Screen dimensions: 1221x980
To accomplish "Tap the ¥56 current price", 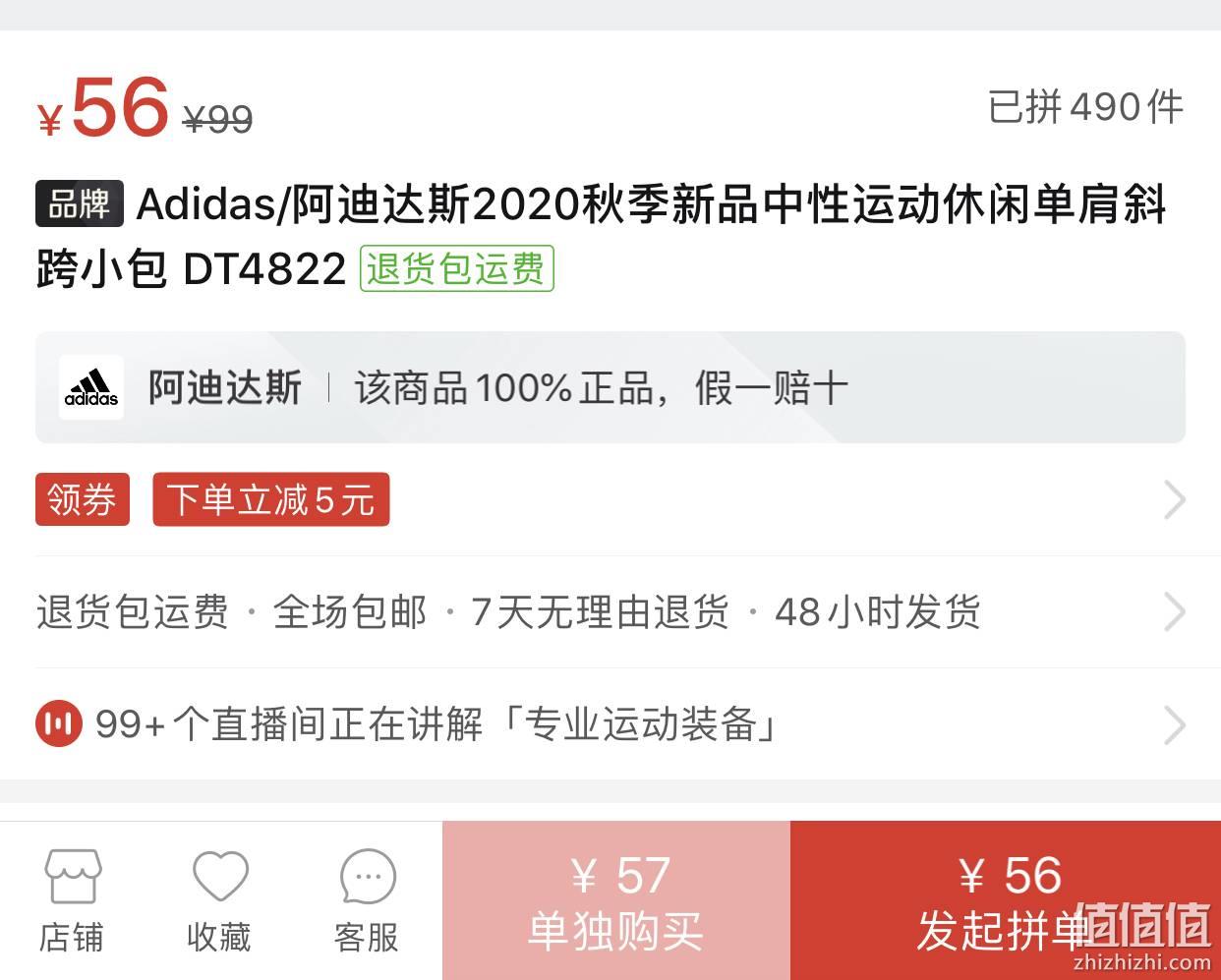I will click(103, 108).
